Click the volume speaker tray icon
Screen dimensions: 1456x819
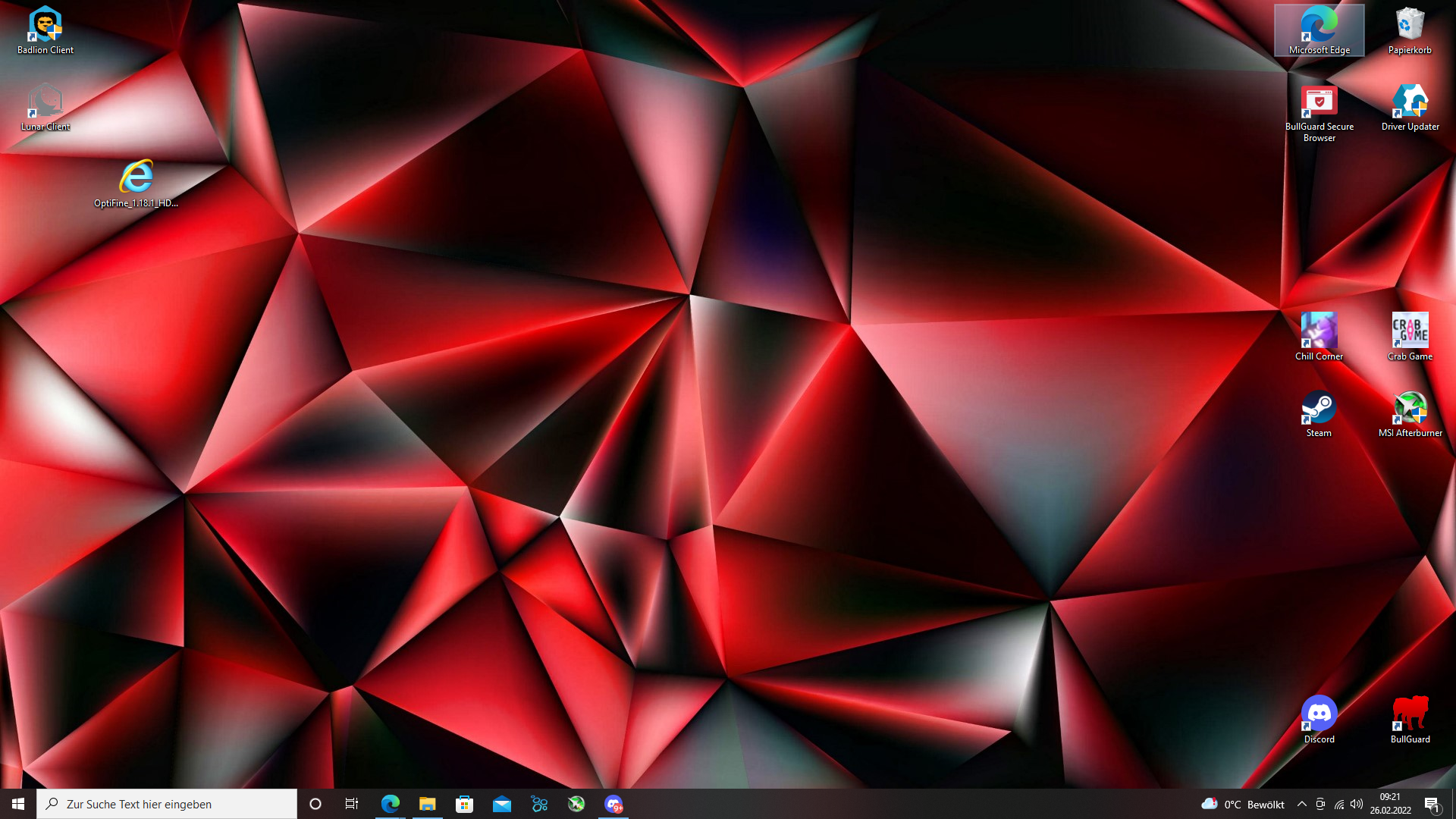click(x=1357, y=804)
